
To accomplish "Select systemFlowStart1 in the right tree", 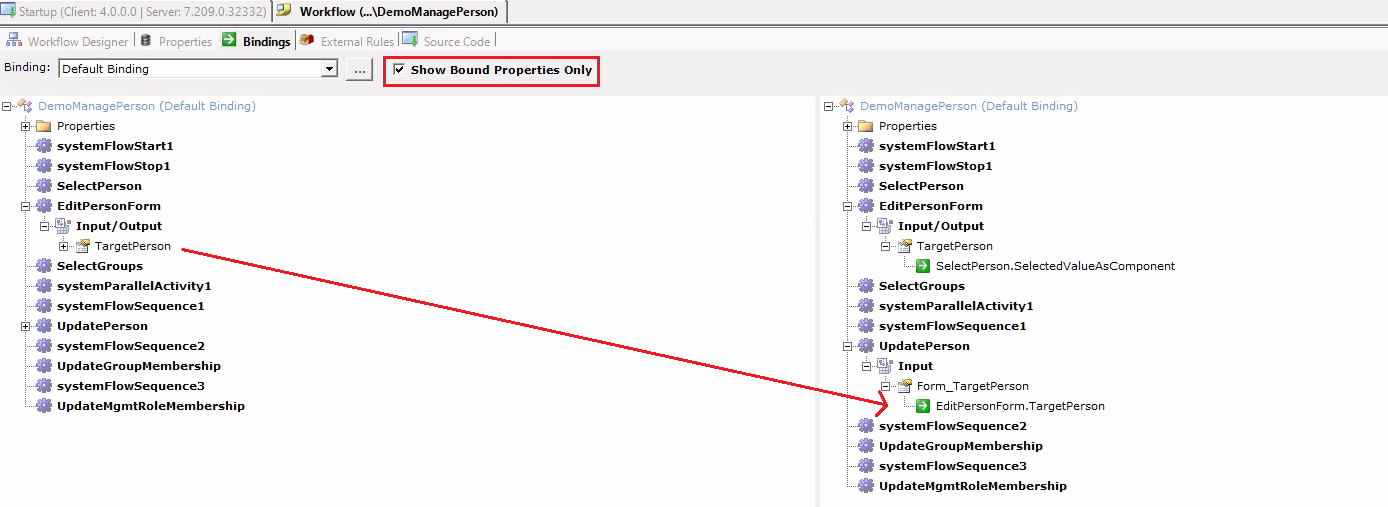I will coord(936,146).
